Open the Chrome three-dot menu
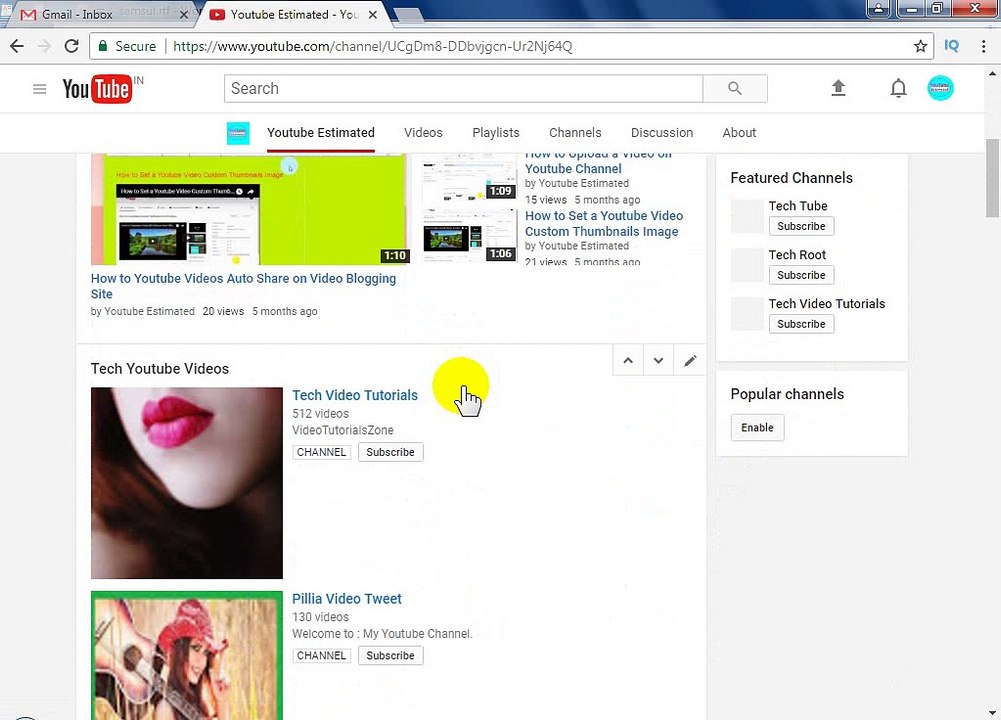This screenshot has width=1001, height=720. pyautogui.click(x=983, y=46)
